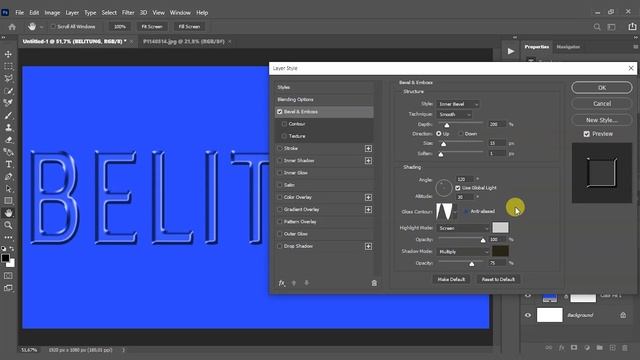Screen dimensions: 640x360
Task: Open the Technique dropdown Smooth
Action: click(x=454, y=115)
